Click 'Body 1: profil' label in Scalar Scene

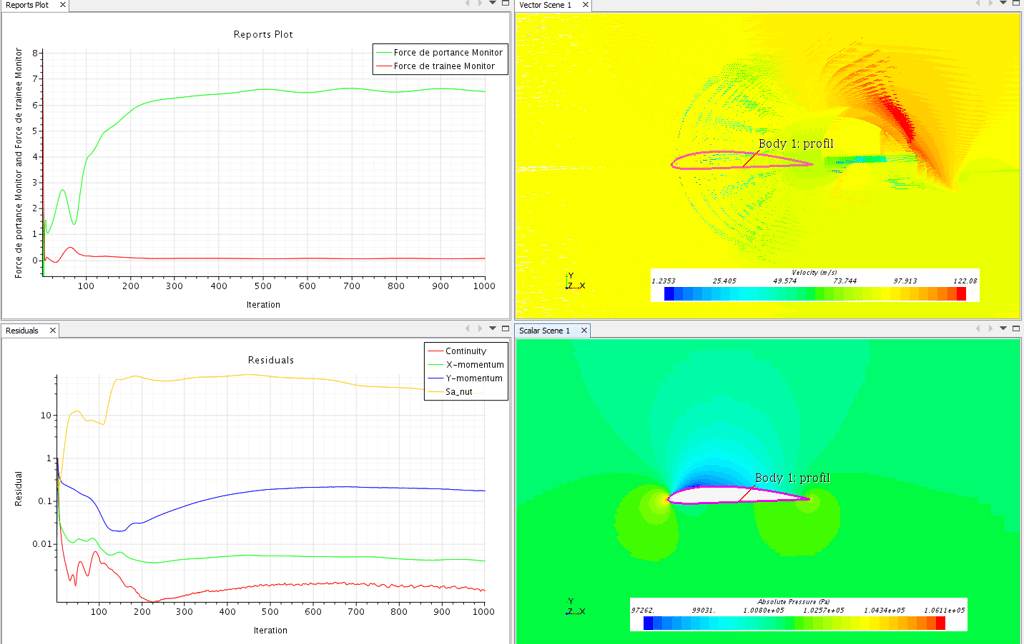click(792, 478)
